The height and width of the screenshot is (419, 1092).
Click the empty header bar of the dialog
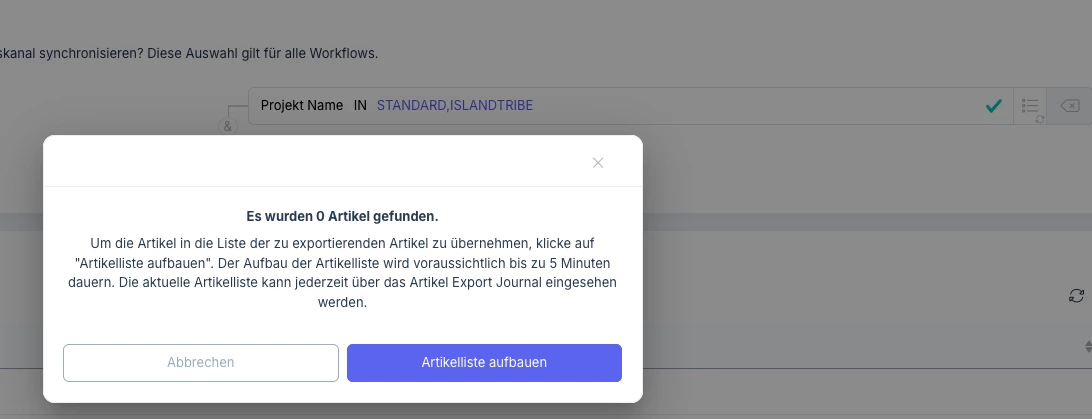[x=313, y=161]
